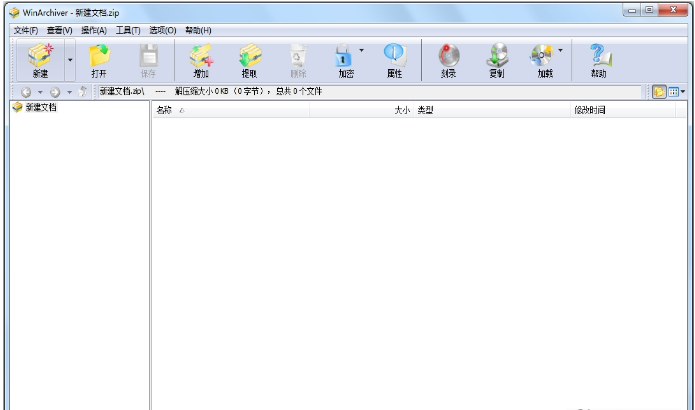The width and height of the screenshot is (695, 410).
Task: Open the back history dropdown arrow
Action: (40, 92)
